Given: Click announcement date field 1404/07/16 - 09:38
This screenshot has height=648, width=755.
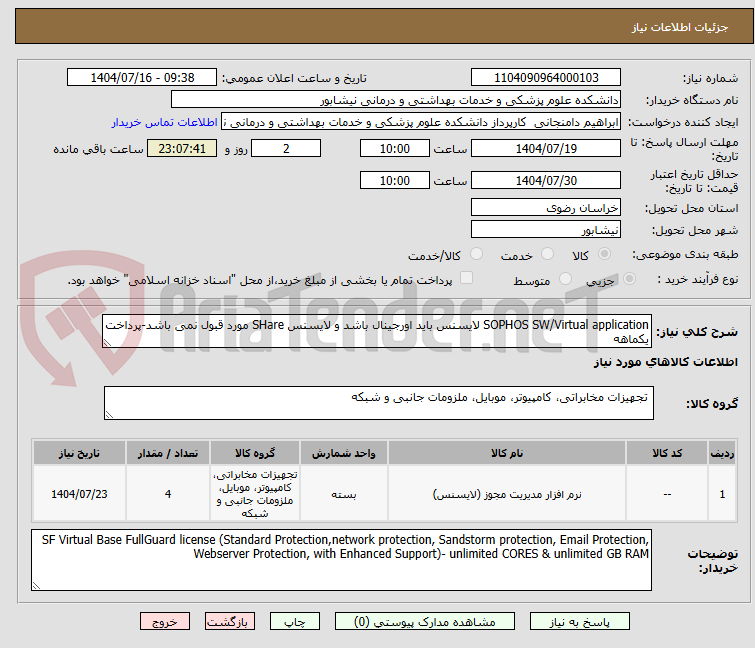Looking at the screenshot, I should point(142,78).
